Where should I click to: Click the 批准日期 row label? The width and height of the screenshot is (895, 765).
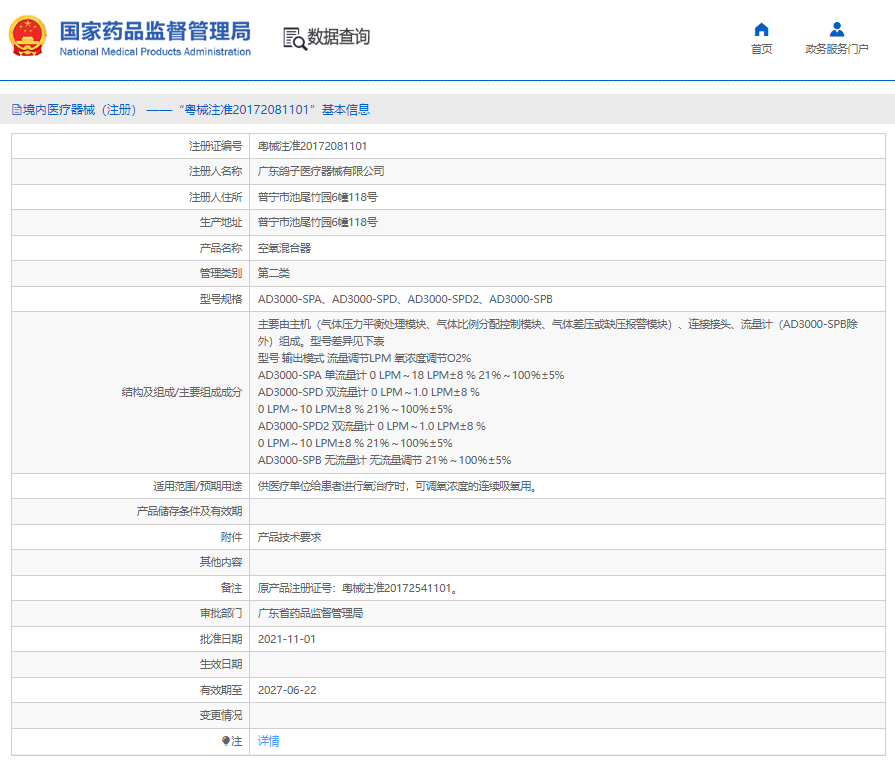[221, 639]
